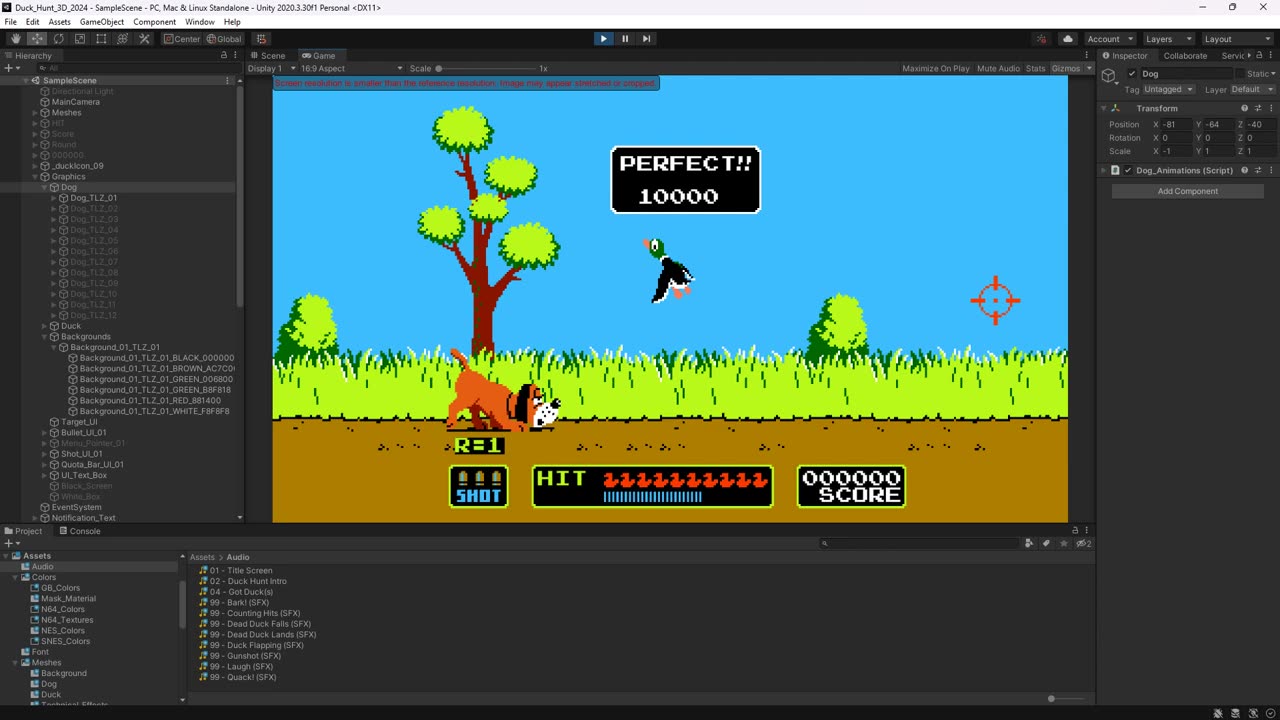Select the Rect tool
This screenshot has height=720, width=1280.
click(x=101, y=39)
